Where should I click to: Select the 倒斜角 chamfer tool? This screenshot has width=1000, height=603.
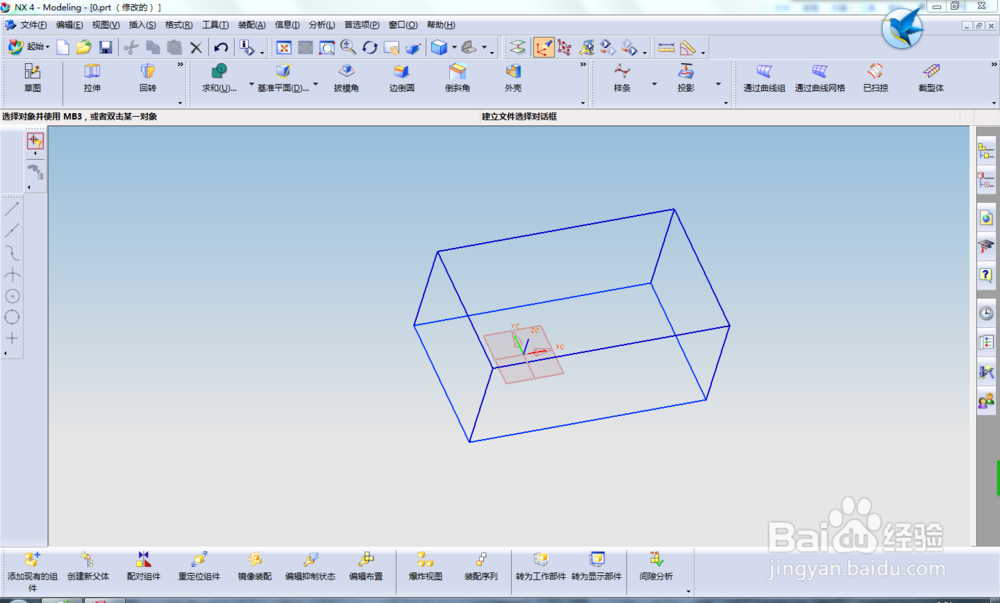pos(457,78)
